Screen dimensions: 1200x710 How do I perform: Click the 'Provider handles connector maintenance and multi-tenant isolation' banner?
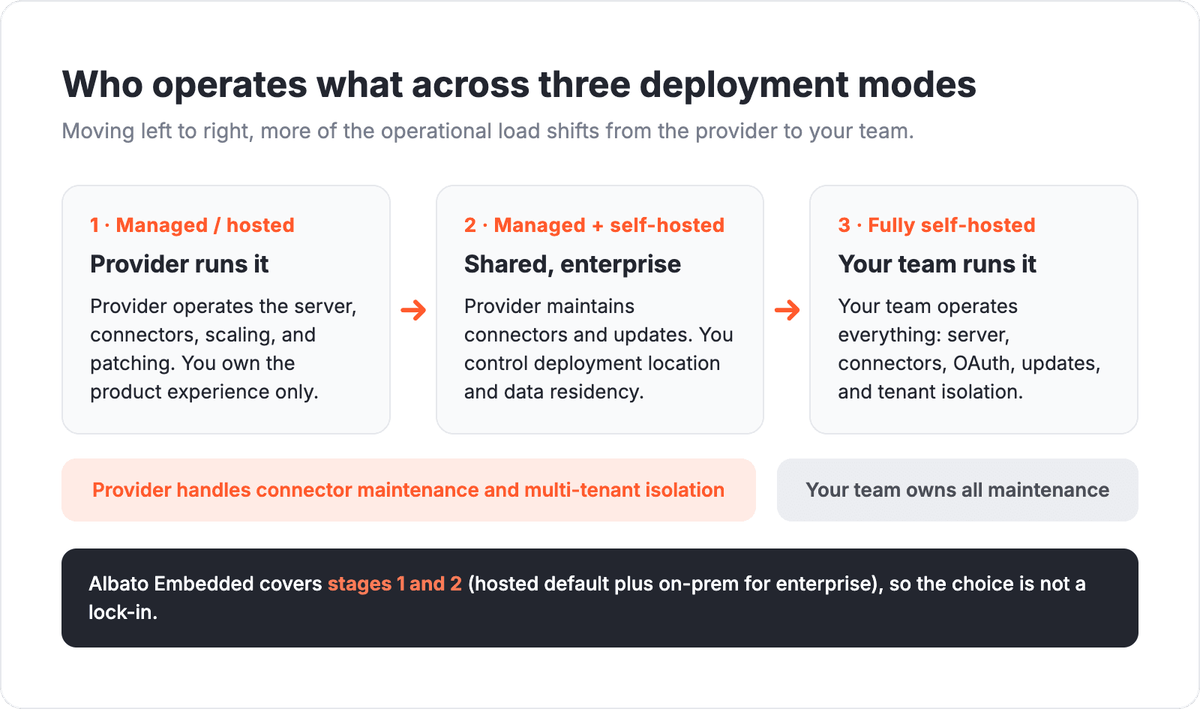click(x=408, y=490)
